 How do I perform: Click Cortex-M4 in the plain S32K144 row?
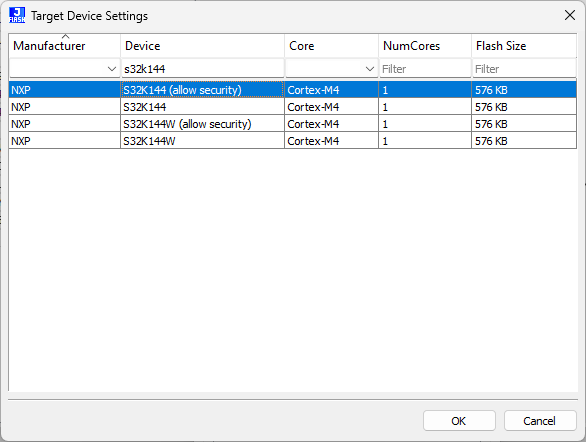coord(313,107)
